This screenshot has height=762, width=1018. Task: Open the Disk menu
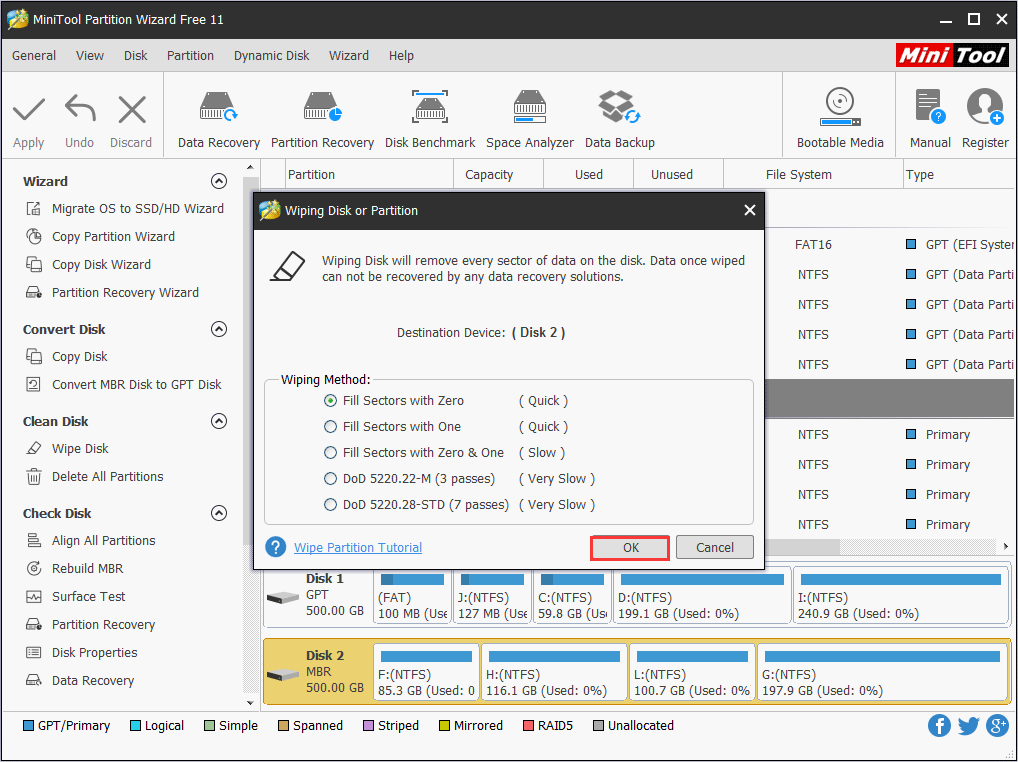(x=136, y=56)
